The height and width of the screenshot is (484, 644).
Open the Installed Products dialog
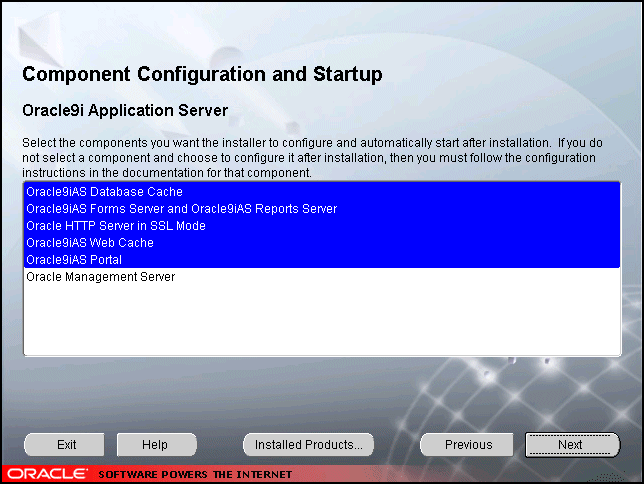(308, 445)
